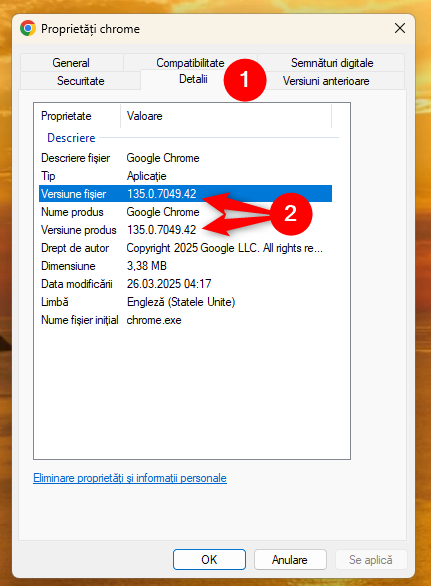Click the 3,38 MB size value
Image resolution: width=431 pixels, height=586 pixels.
coord(147,266)
